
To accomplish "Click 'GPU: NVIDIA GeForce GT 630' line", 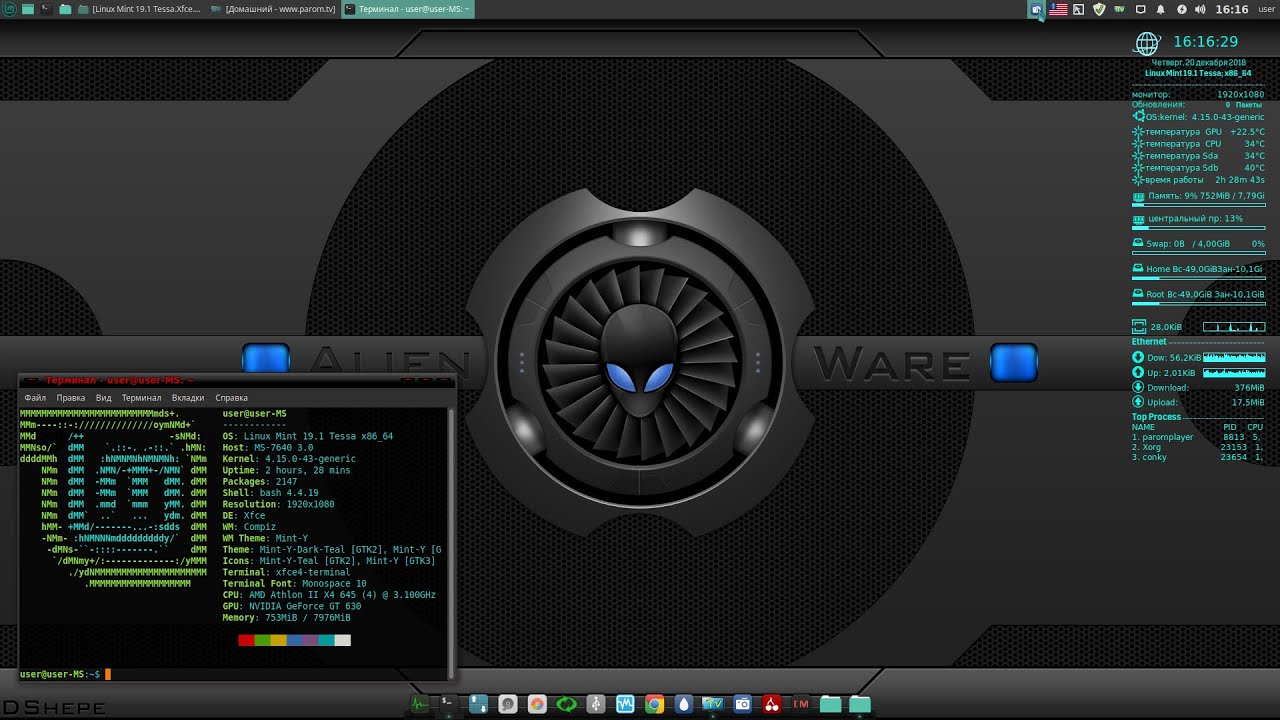I will pyautogui.click(x=292, y=606).
